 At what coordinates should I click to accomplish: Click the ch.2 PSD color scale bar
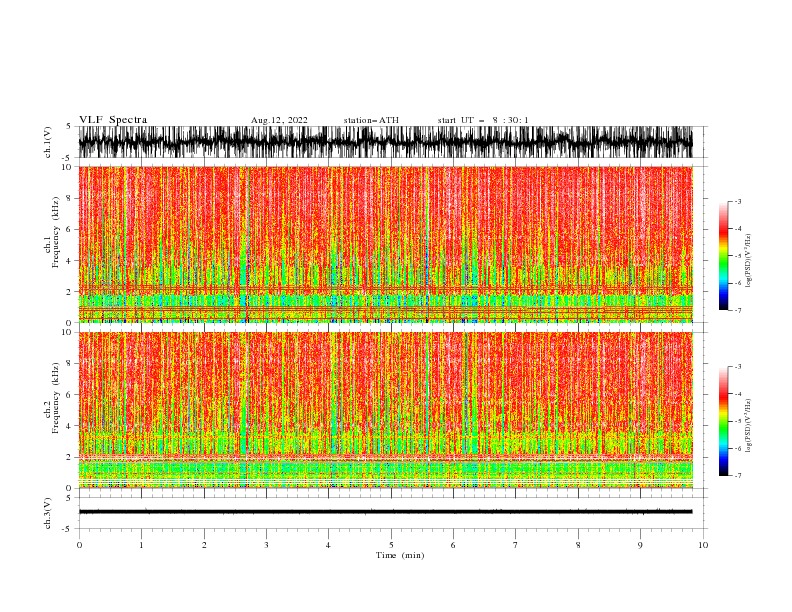[x=724, y=421]
